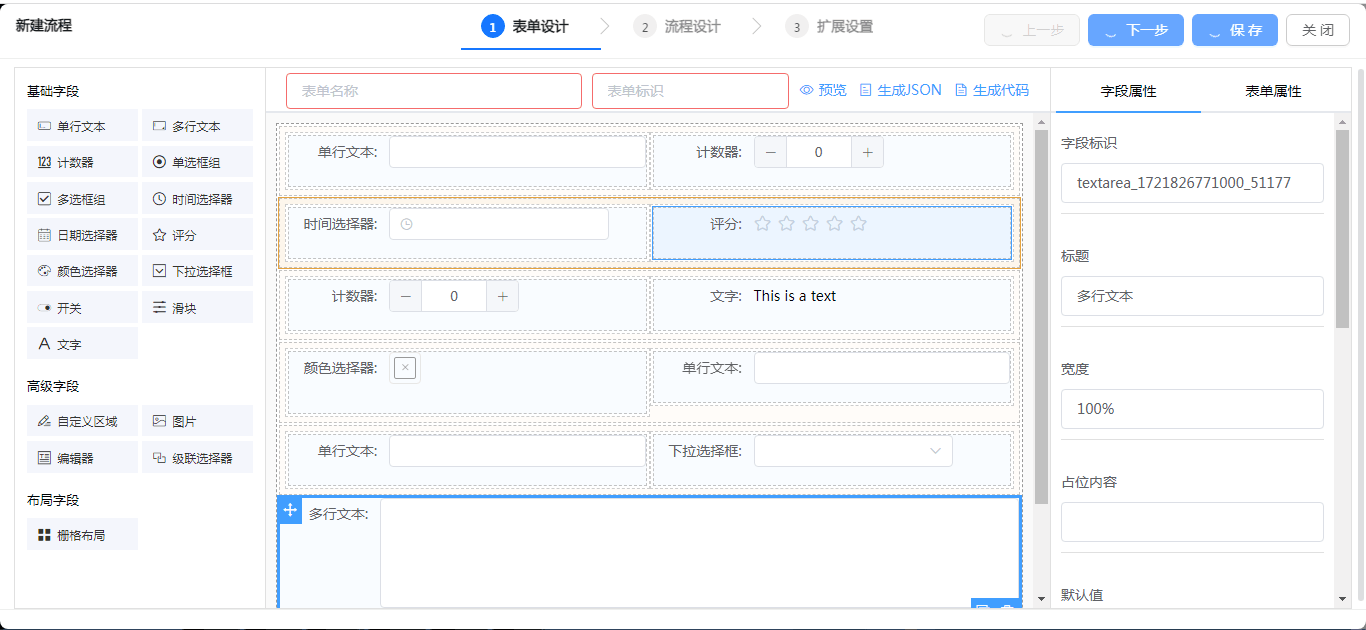Viewport: 1366px width, 630px height.
Task: Add the 文字 text component
Action: [x=83, y=344]
